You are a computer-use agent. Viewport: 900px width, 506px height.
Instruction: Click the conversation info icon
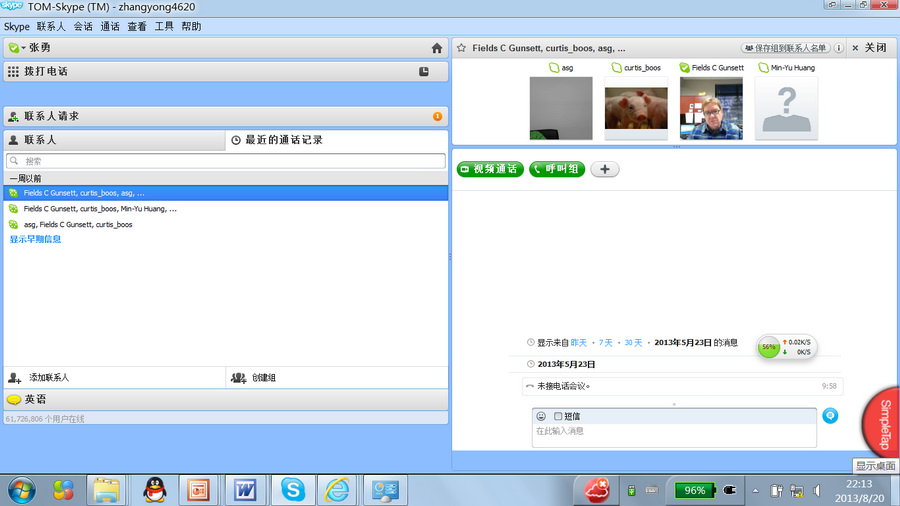point(839,48)
